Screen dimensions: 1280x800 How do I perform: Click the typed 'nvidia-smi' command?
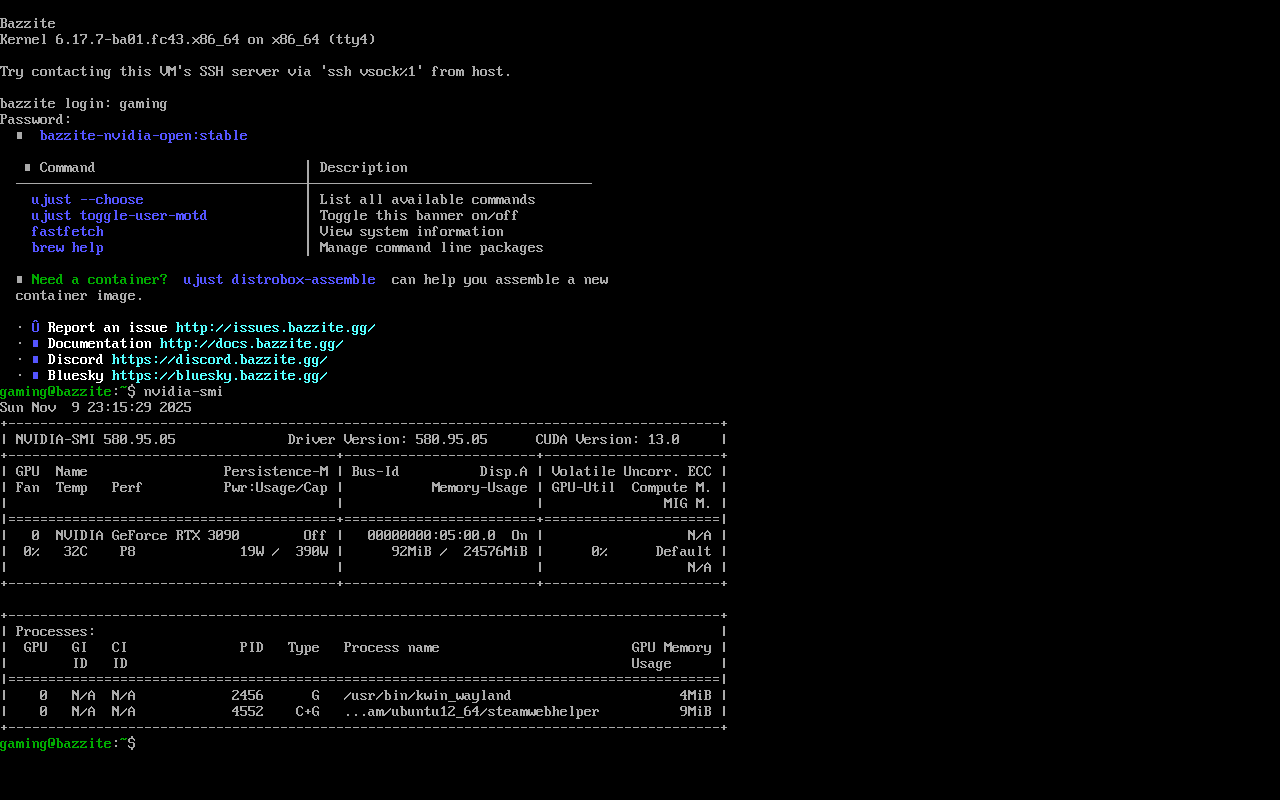(184, 391)
